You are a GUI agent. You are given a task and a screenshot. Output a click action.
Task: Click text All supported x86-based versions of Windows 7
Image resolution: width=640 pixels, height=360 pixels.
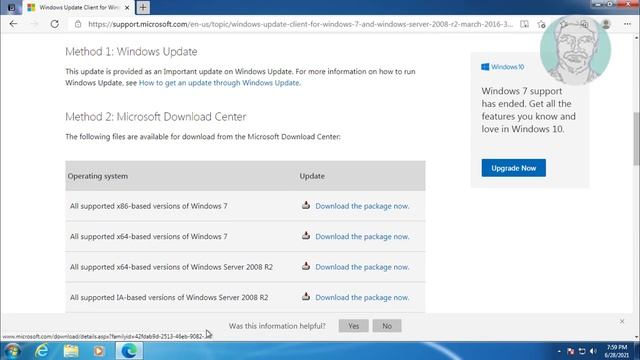[x=149, y=206]
